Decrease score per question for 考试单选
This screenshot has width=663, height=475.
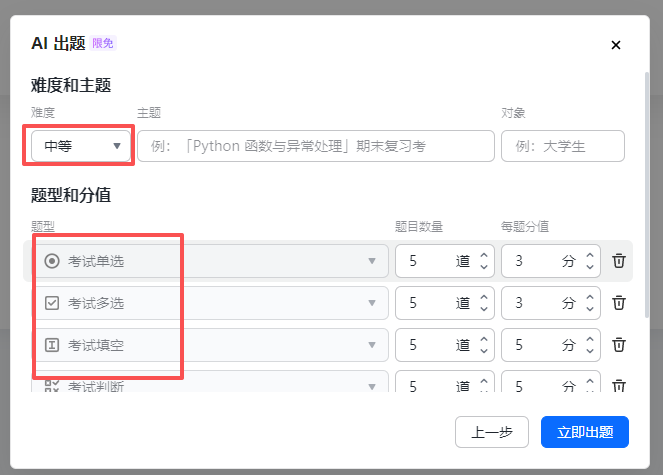(590, 266)
